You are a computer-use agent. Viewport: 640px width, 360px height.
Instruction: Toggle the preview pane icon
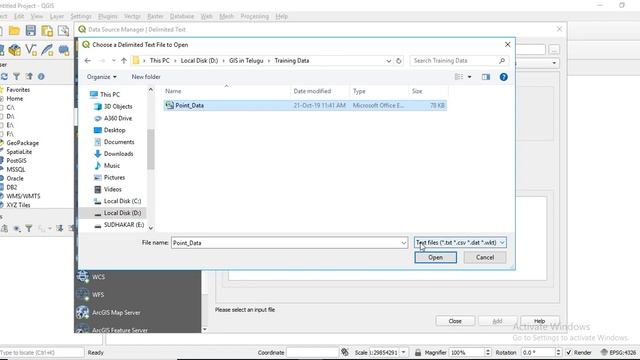point(486,77)
